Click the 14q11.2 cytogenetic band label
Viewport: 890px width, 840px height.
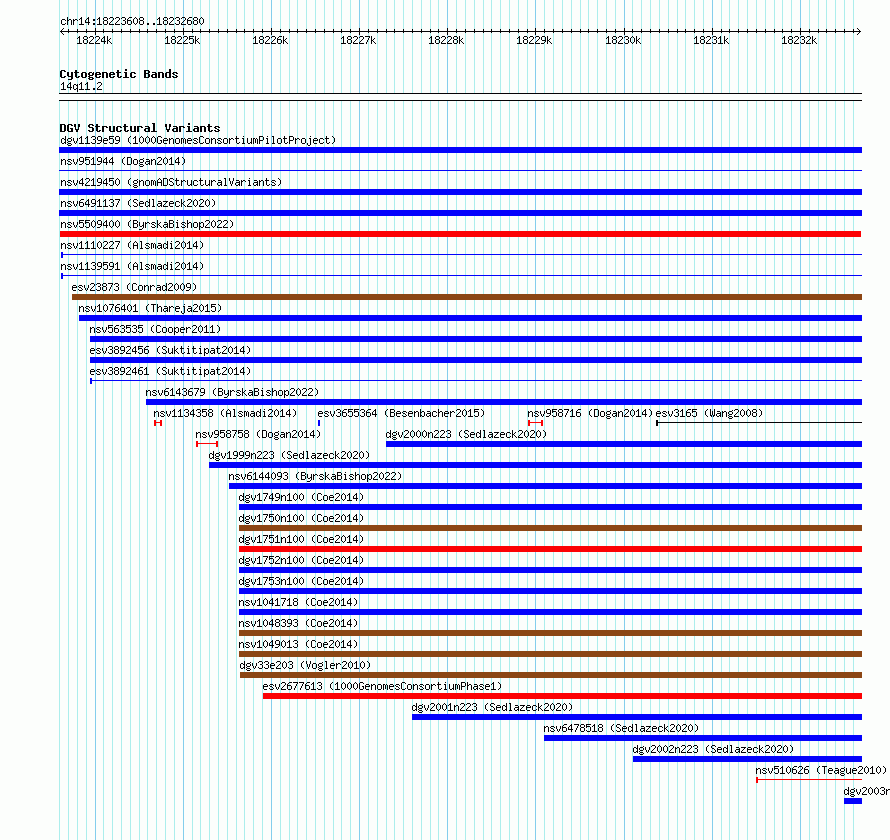81,86
